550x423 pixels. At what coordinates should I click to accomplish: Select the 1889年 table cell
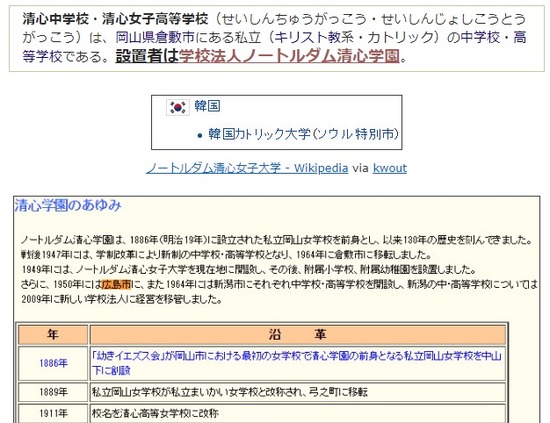tap(53, 392)
